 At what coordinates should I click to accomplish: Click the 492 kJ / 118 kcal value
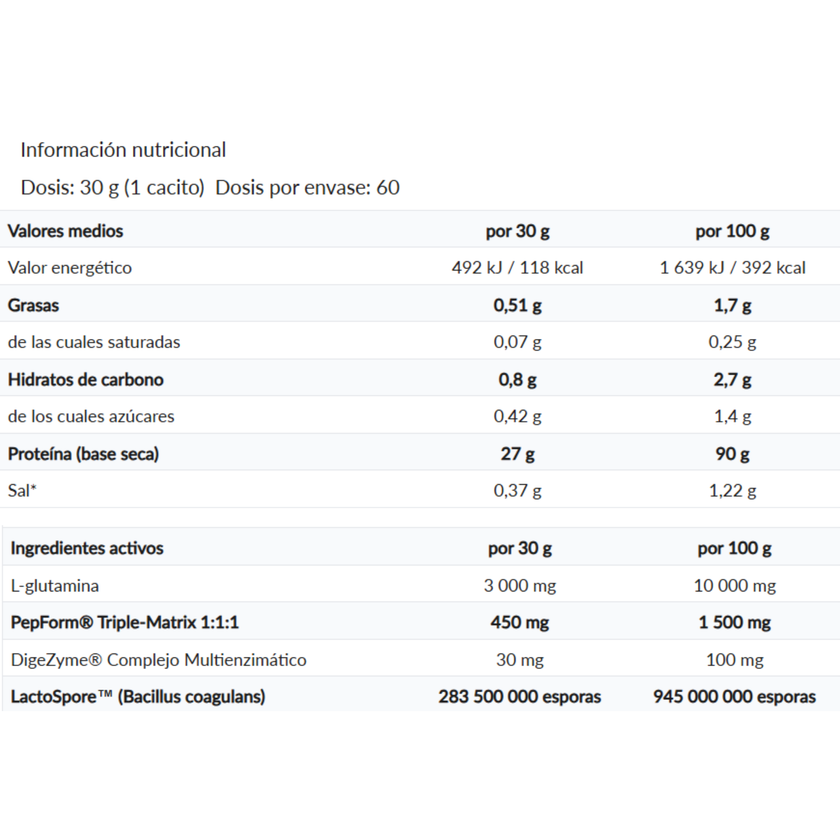pyautogui.click(x=518, y=268)
